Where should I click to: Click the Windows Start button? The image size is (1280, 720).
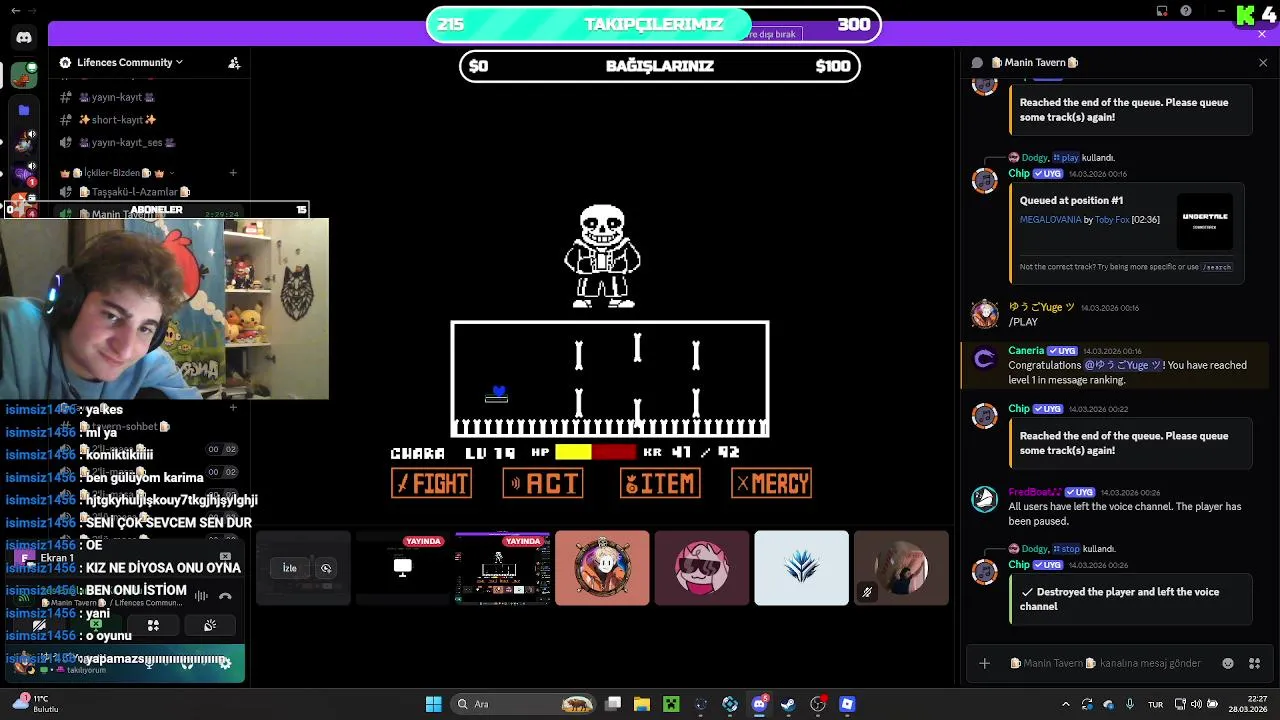point(433,704)
